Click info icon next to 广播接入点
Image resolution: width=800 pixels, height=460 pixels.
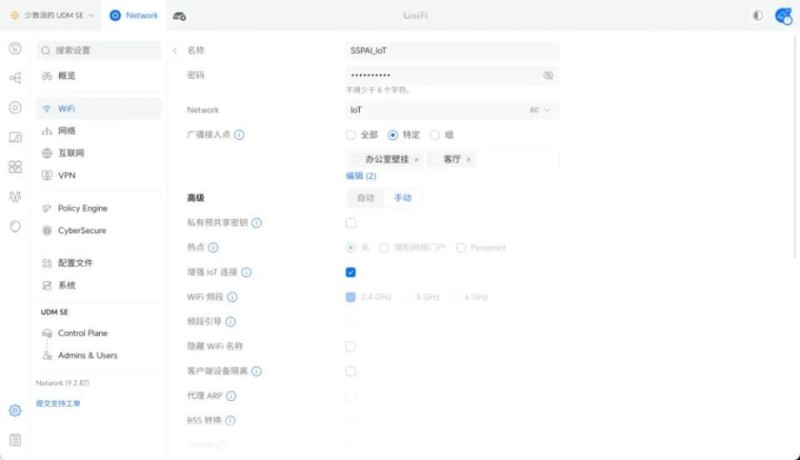click(x=240, y=134)
